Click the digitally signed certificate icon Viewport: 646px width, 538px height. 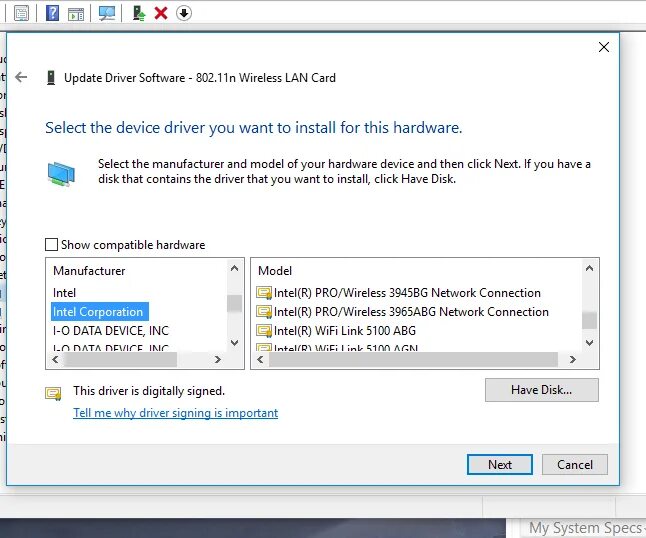click(x=53, y=394)
